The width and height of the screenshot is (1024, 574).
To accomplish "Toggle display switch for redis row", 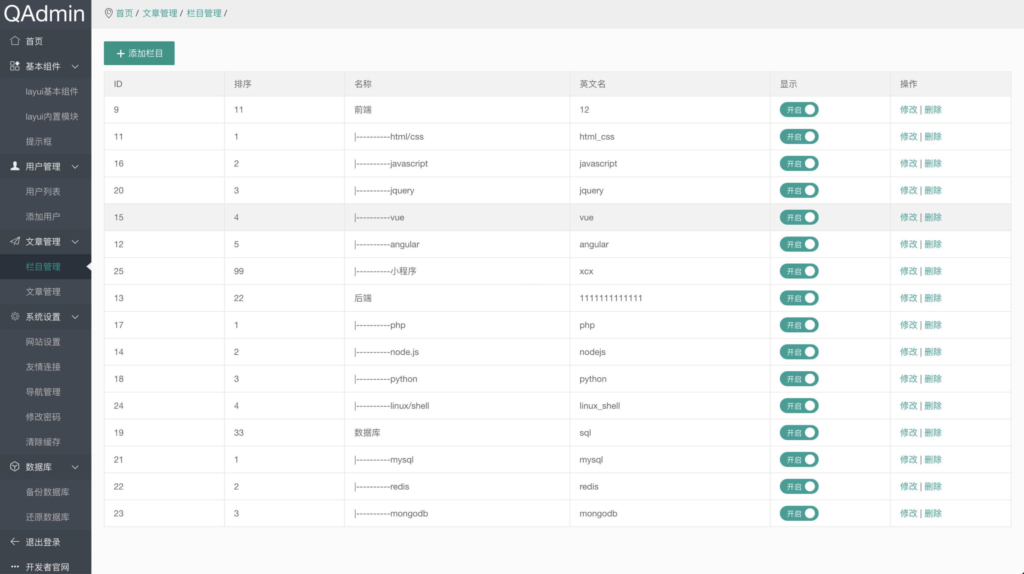I will click(x=799, y=486).
